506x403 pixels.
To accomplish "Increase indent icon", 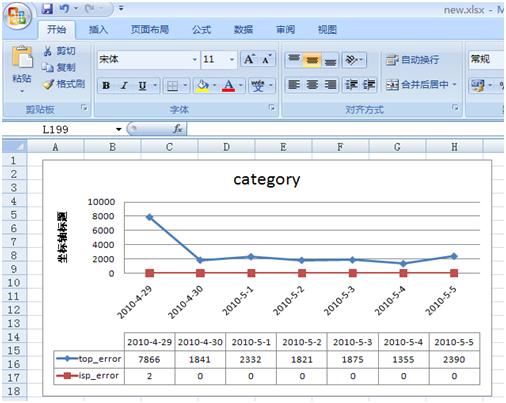I will [x=369, y=85].
